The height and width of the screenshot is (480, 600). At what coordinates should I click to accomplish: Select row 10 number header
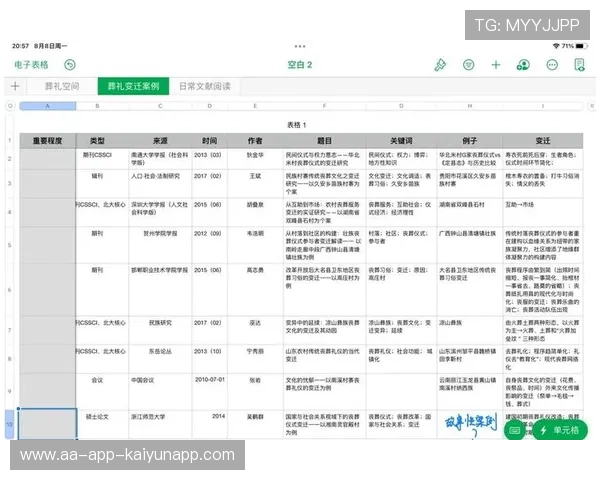[10, 424]
